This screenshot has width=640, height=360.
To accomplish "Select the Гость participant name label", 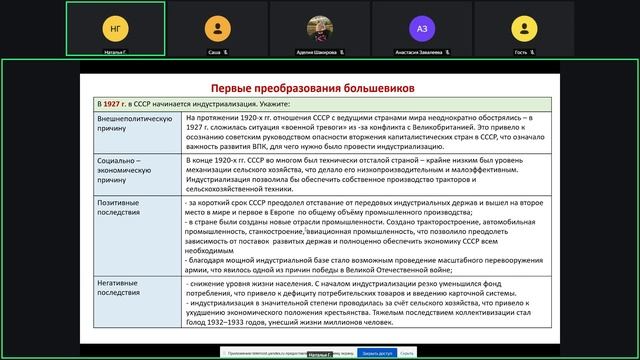I will (x=520, y=52).
